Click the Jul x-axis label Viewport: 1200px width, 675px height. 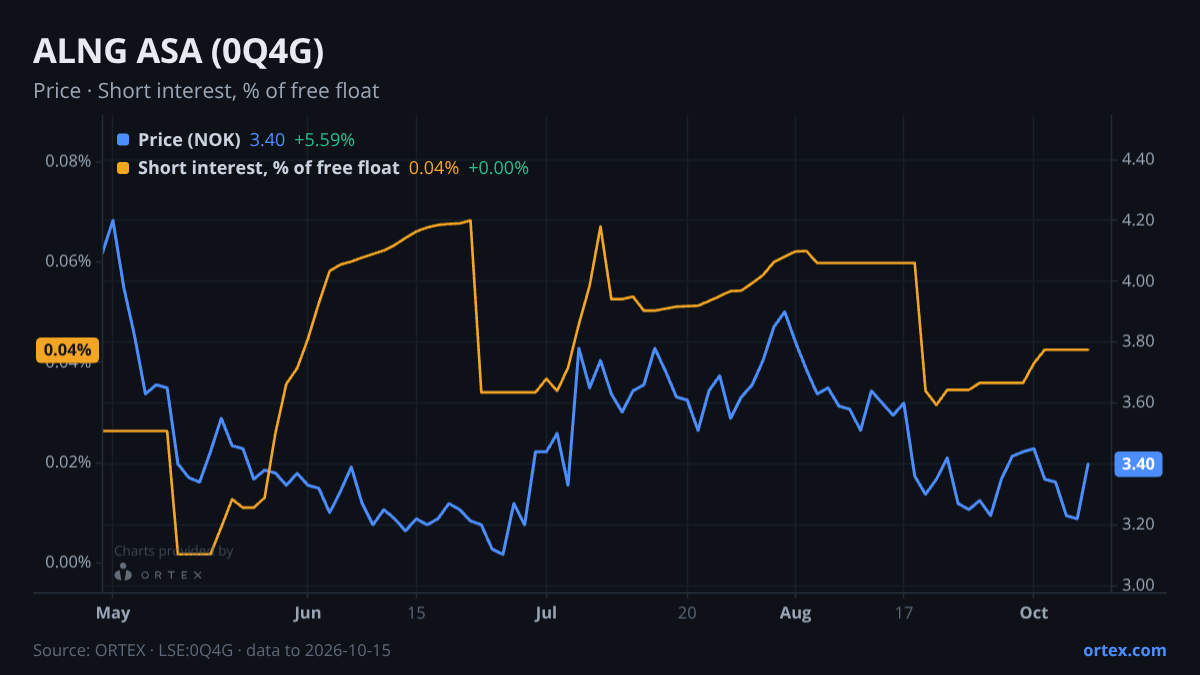point(546,612)
